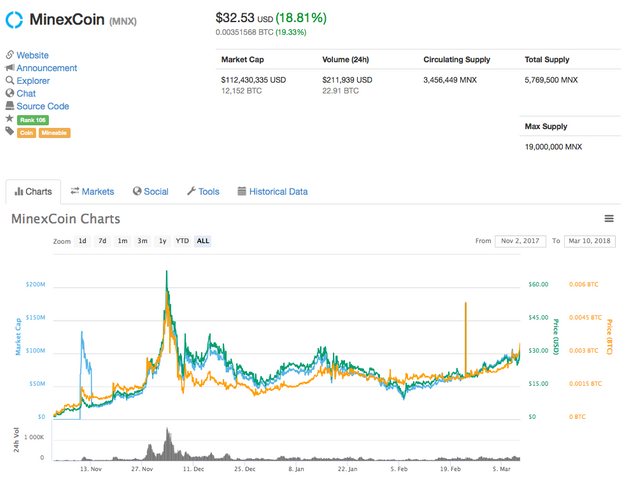Click the 5,769,500 MNX total supply value

(x=551, y=80)
